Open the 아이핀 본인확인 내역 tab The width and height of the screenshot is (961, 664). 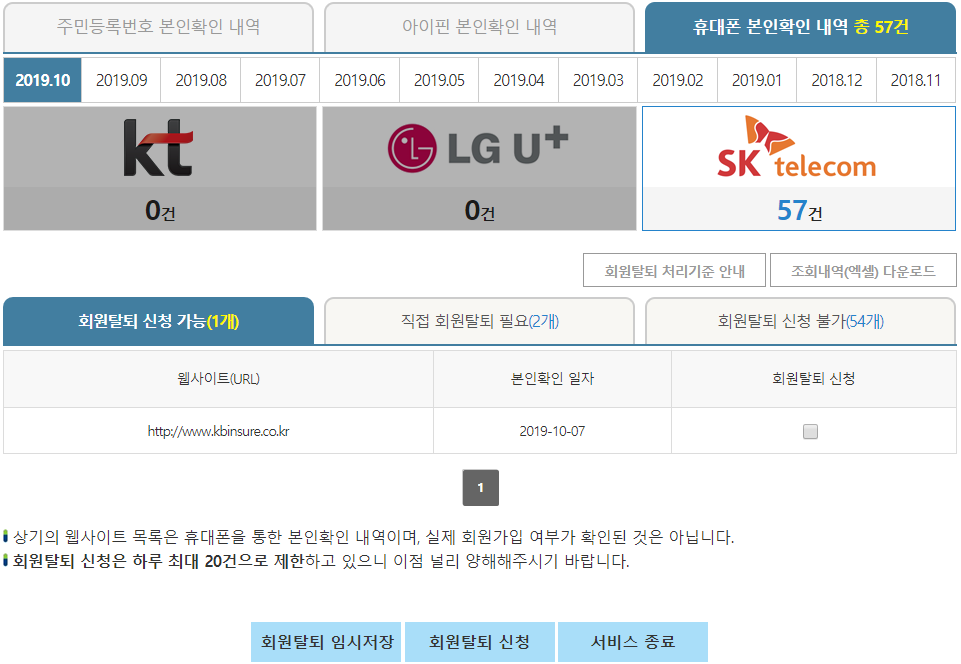click(x=479, y=27)
